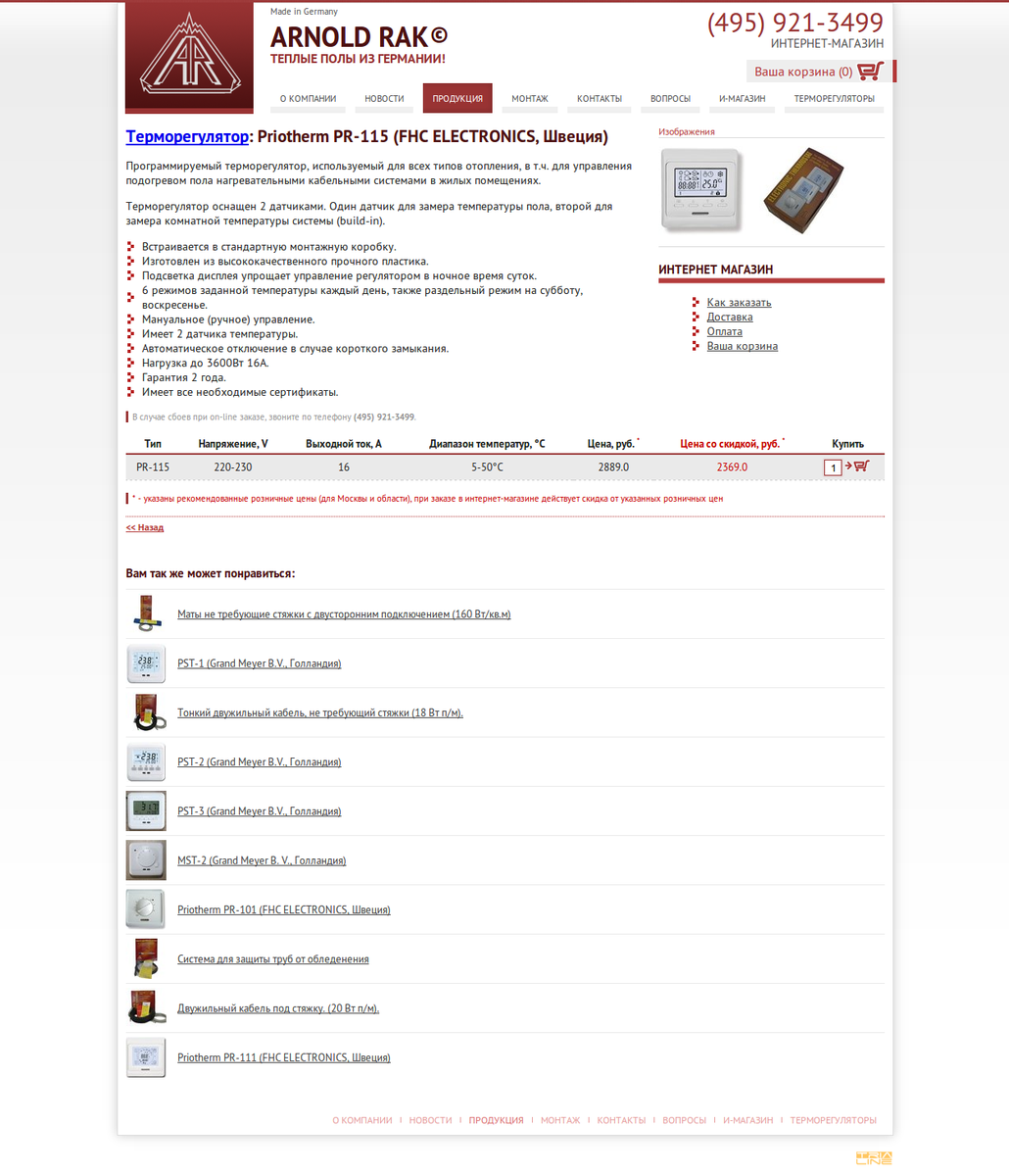Select the Priotherm PR-101 thumbnail image
Image resolution: width=1009 pixels, height=1176 pixels.
pos(146,909)
